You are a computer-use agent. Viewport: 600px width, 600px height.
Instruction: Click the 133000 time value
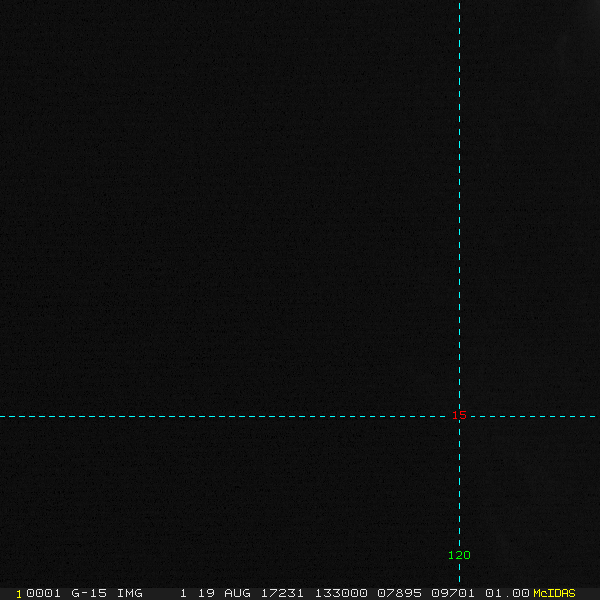click(x=341, y=593)
